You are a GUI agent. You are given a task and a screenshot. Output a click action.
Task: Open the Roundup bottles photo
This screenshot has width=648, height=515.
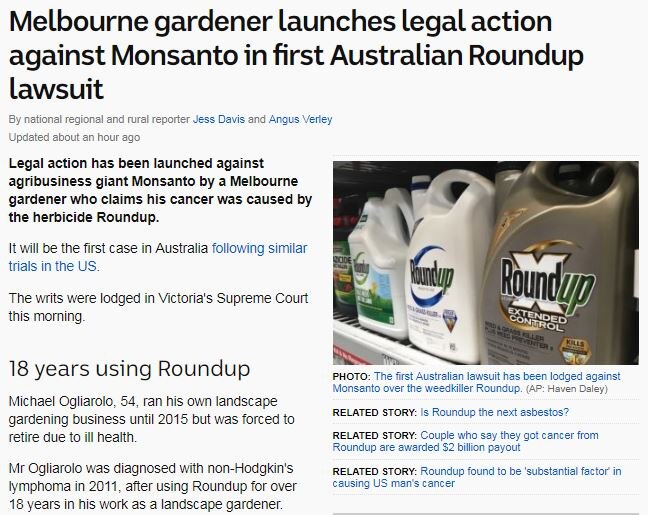[x=486, y=263]
